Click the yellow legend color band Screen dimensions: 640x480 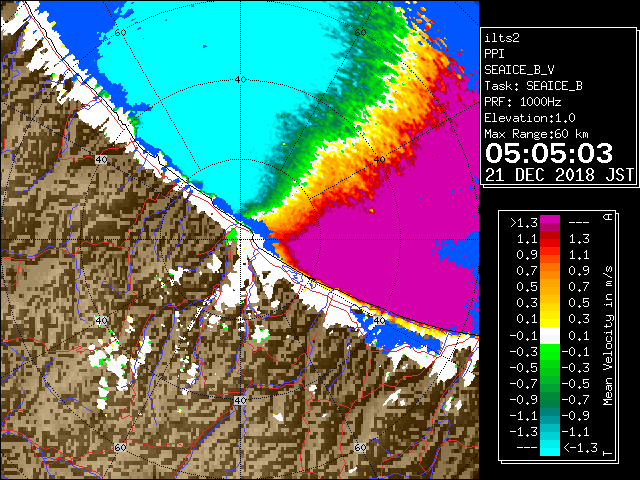[550, 318]
